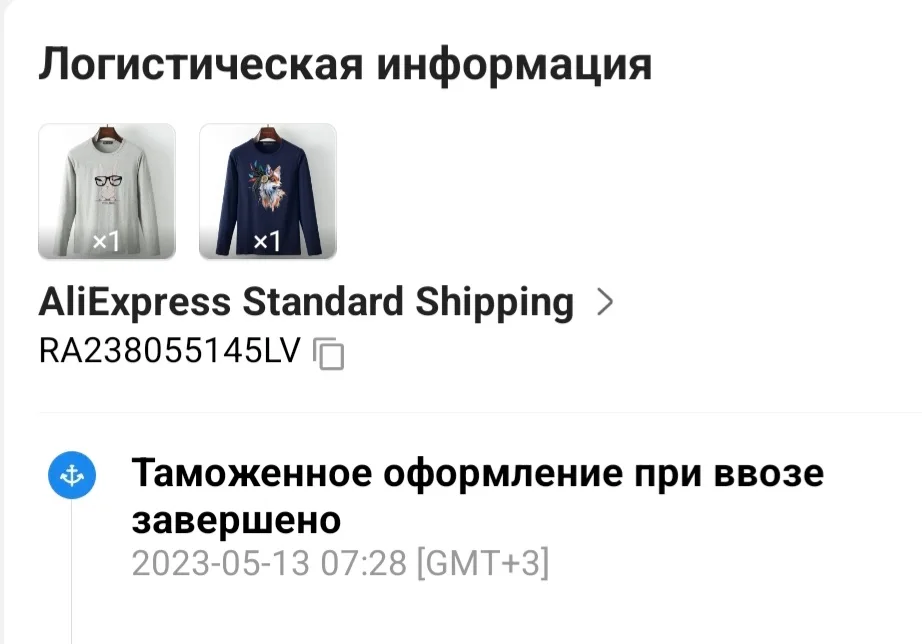The width and height of the screenshot is (922, 644).
Task: Click the word завершено in the status
Action: [x=236, y=521]
